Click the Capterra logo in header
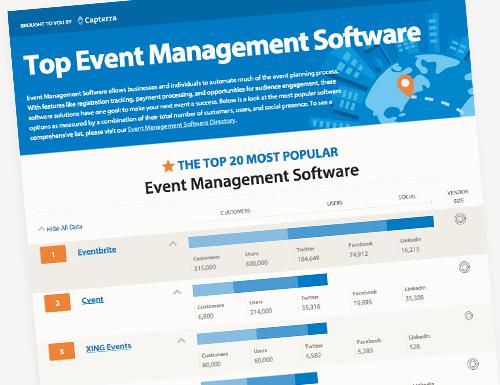This screenshot has height=385, width=500. (x=97, y=20)
